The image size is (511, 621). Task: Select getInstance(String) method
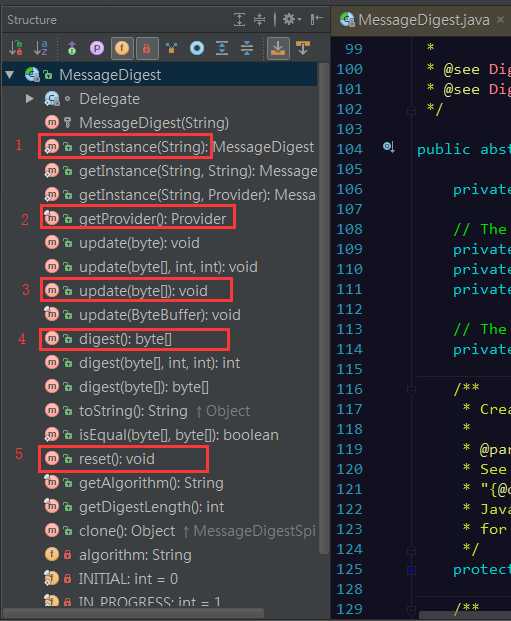pos(159,147)
